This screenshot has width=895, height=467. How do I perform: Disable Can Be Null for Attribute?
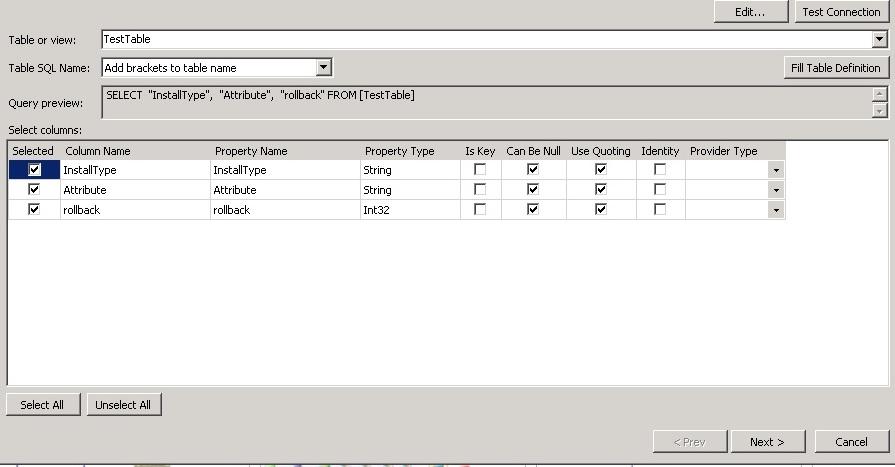533,189
